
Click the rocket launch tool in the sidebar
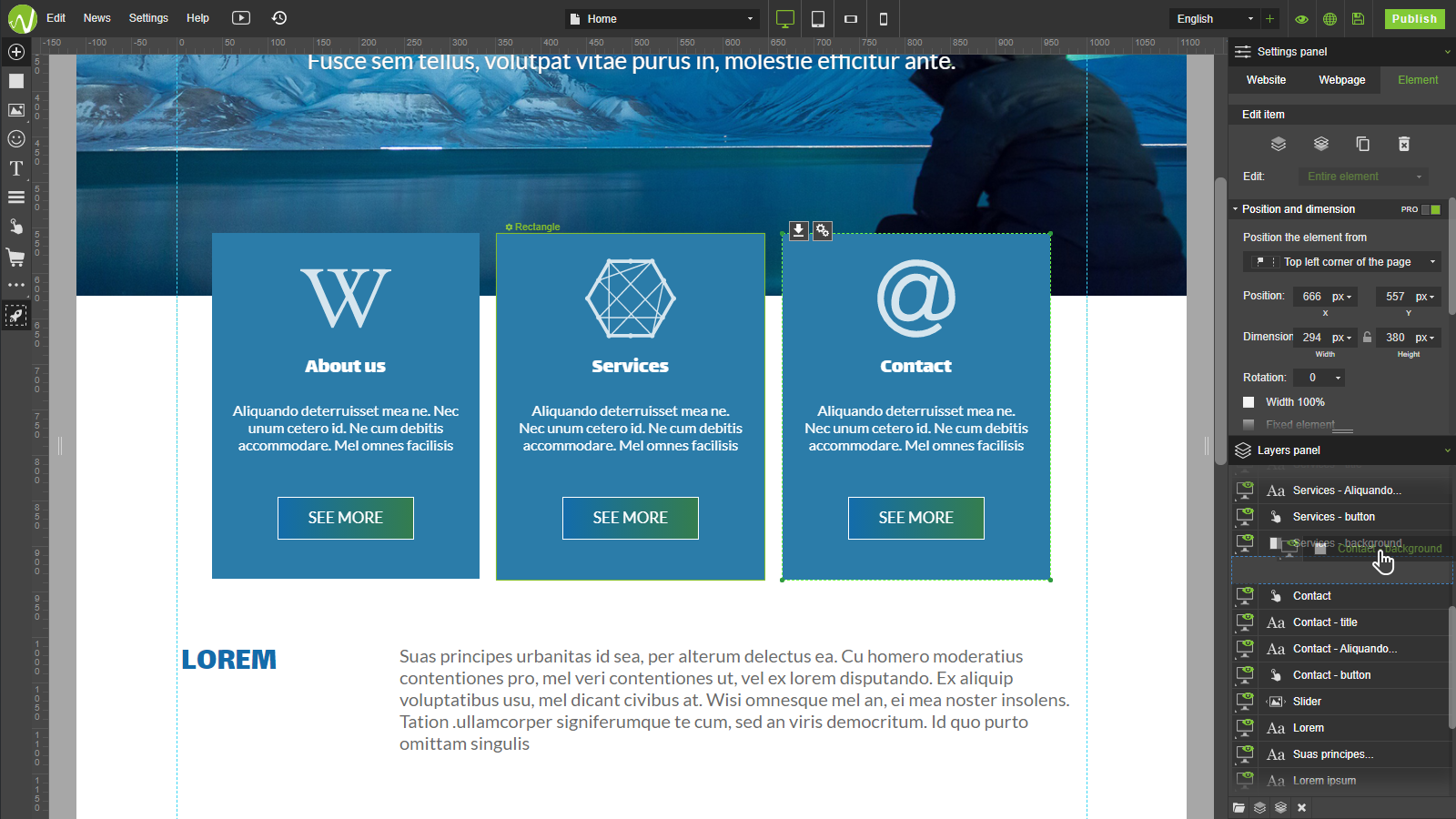pos(15,315)
